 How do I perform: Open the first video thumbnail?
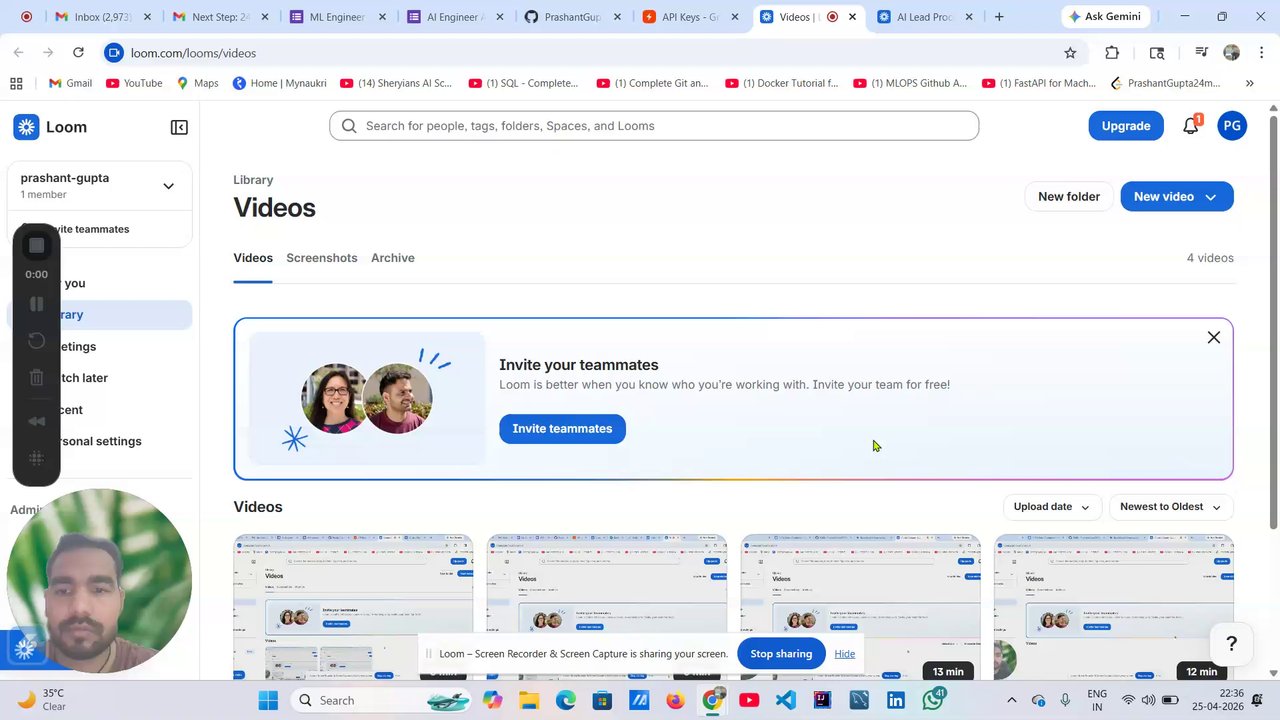[353, 607]
